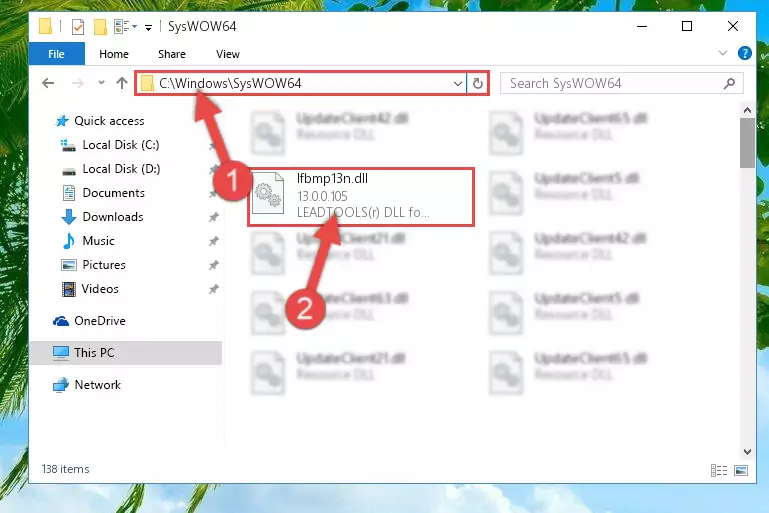Click the pin icon next to Music
Screen dimensions: 769x513
[213, 241]
